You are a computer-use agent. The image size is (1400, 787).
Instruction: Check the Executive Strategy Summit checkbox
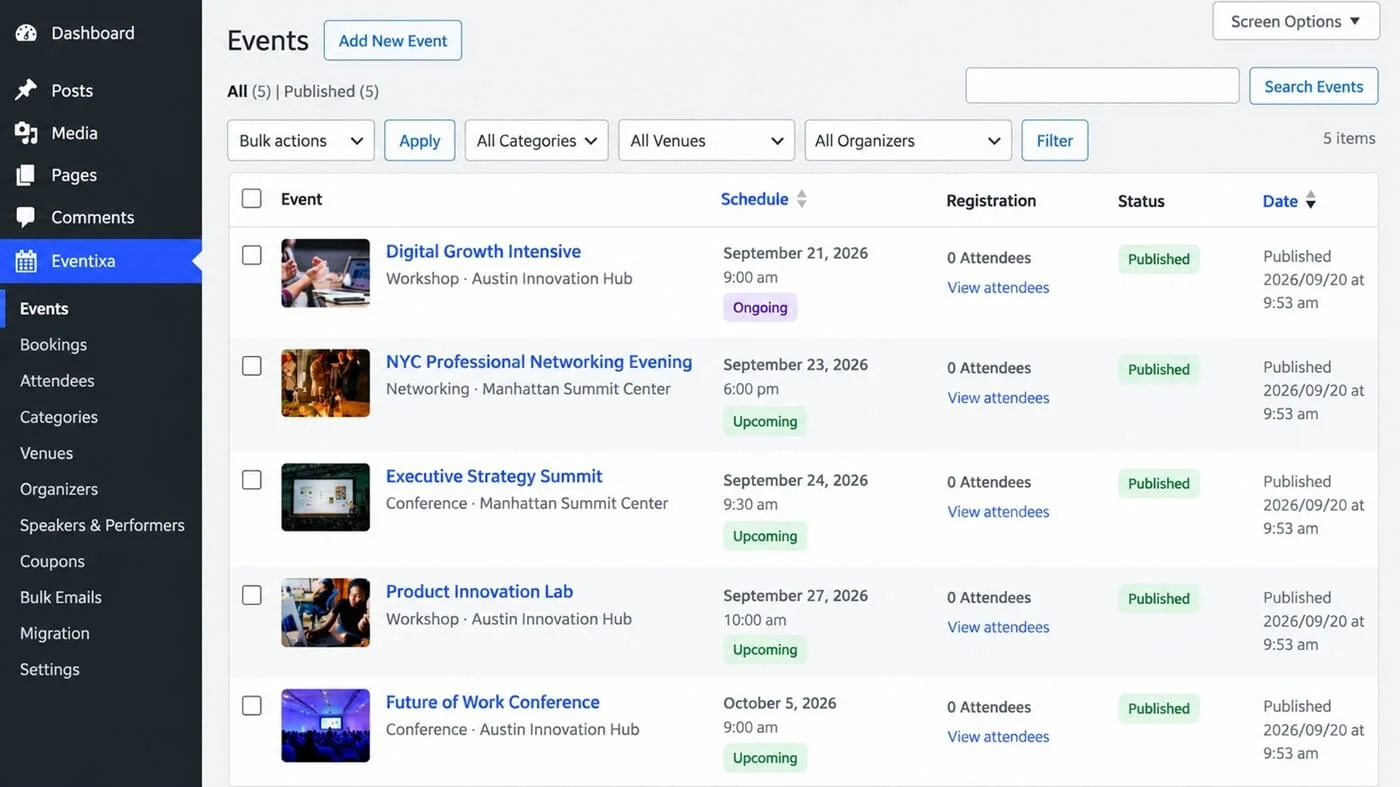tap(252, 480)
